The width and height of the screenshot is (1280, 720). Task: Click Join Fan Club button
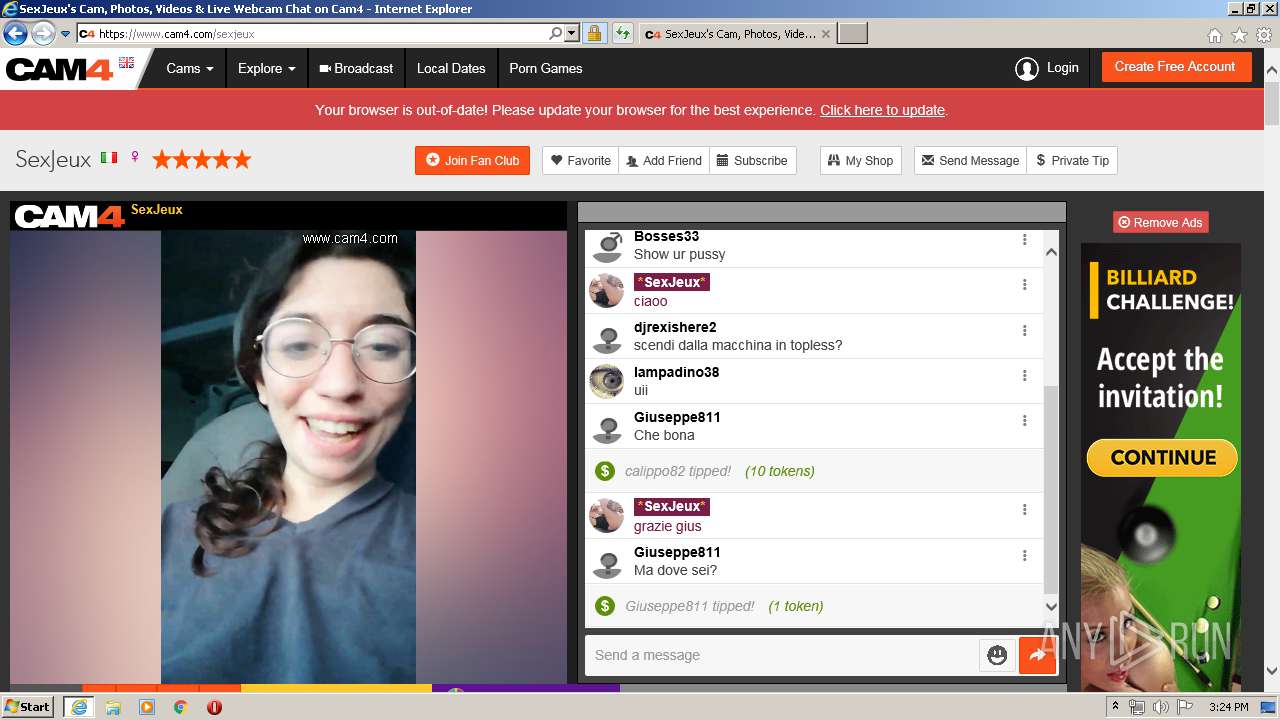[x=472, y=160]
